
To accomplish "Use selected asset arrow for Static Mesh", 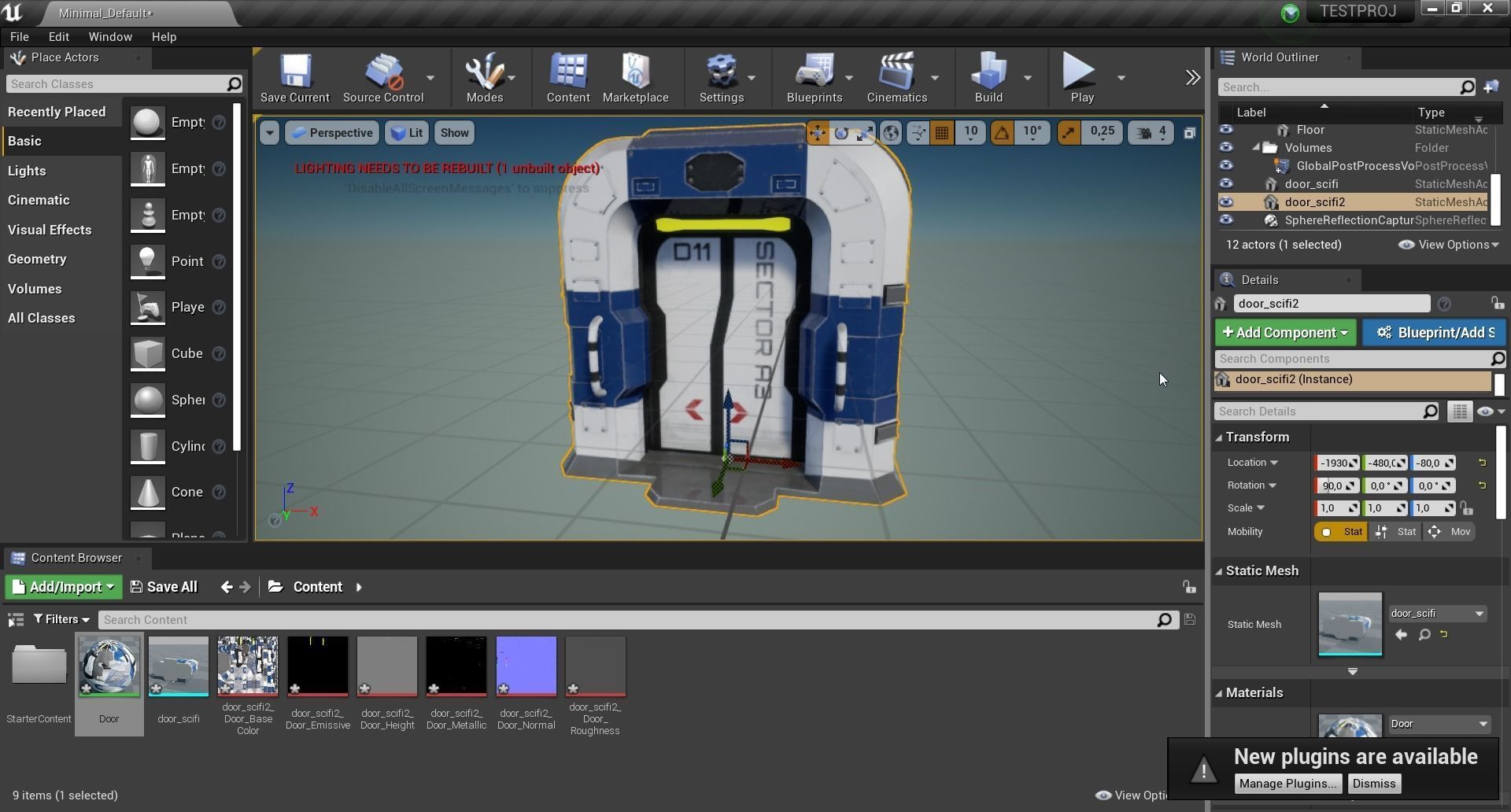I will point(1401,635).
